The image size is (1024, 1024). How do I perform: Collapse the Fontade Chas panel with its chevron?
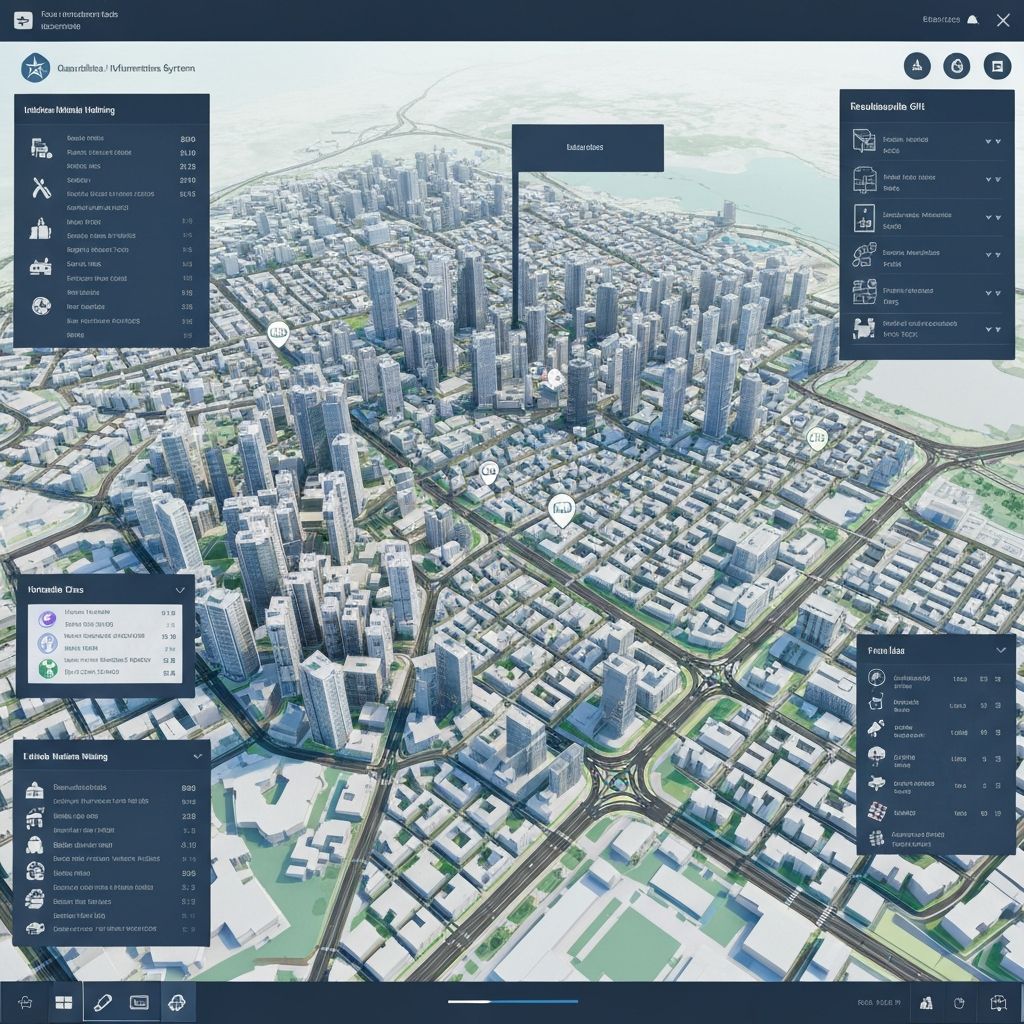180,590
